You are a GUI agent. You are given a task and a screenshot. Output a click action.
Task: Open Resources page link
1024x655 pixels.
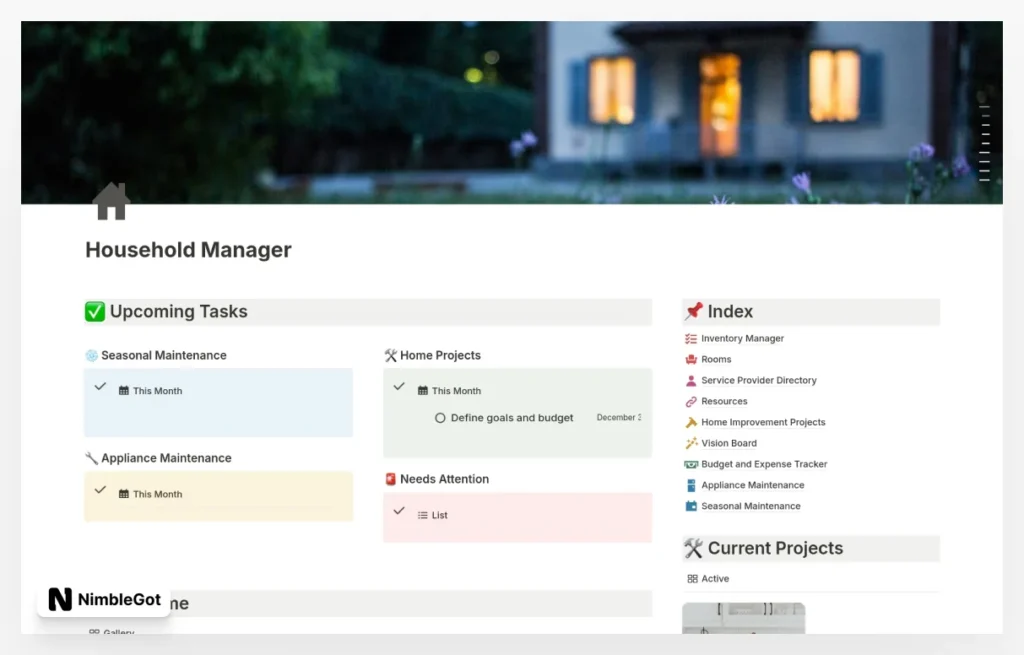click(x=724, y=401)
